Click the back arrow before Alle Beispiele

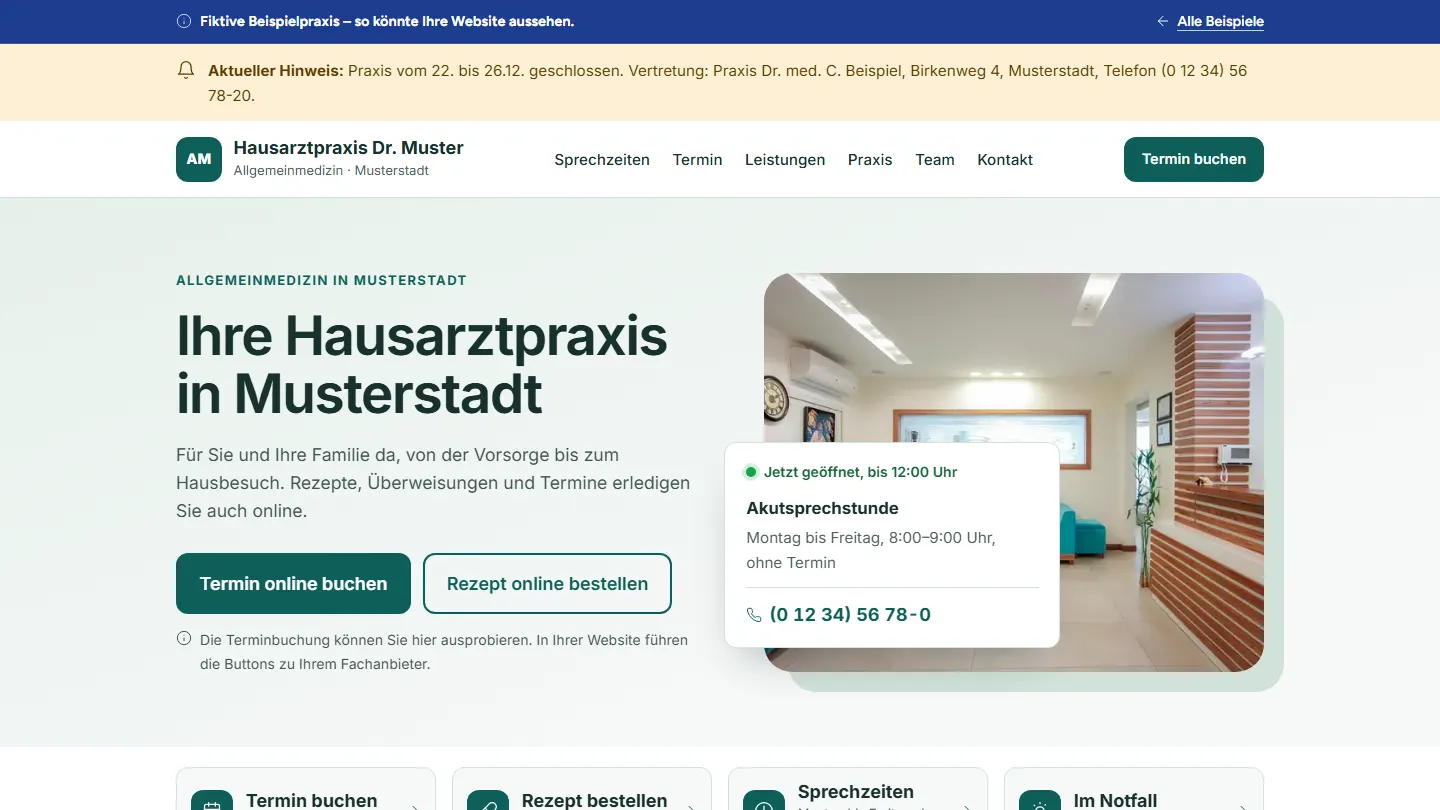pyautogui.click(x=1162, y=21)
